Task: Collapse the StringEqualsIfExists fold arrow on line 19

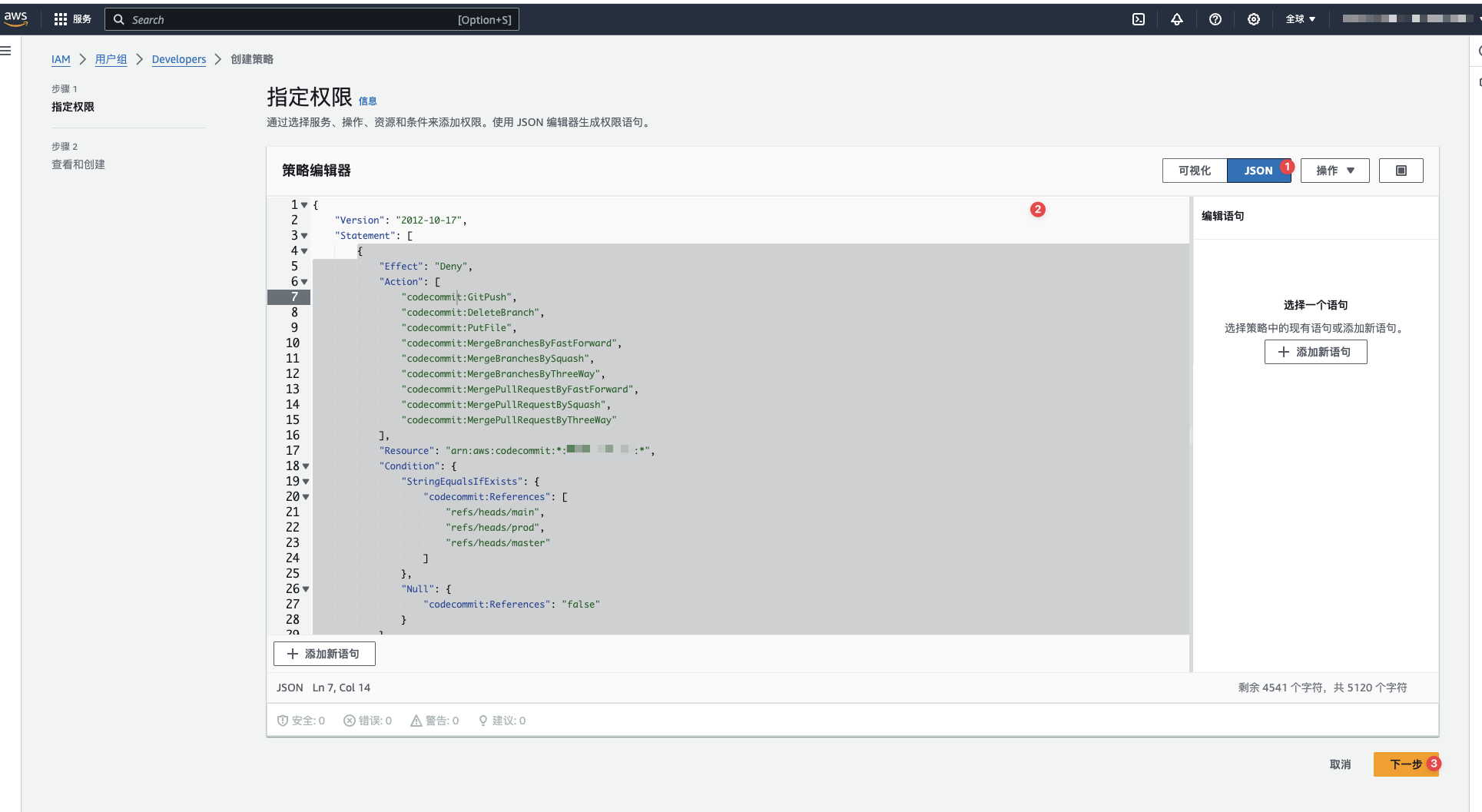Action: [306, 482]
